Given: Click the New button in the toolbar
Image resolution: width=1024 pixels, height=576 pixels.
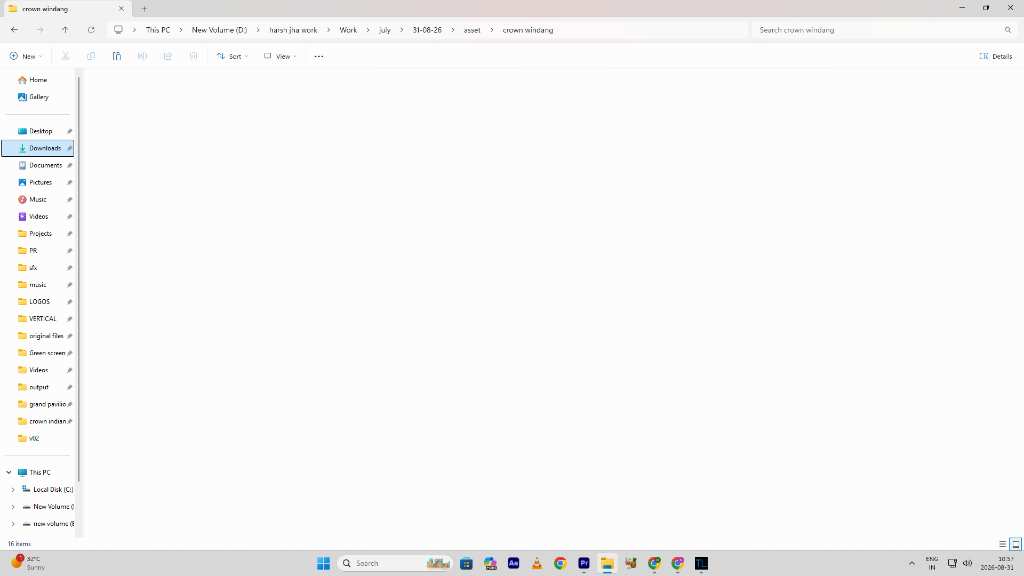Looking at the screenshot, I should point(26,56).
